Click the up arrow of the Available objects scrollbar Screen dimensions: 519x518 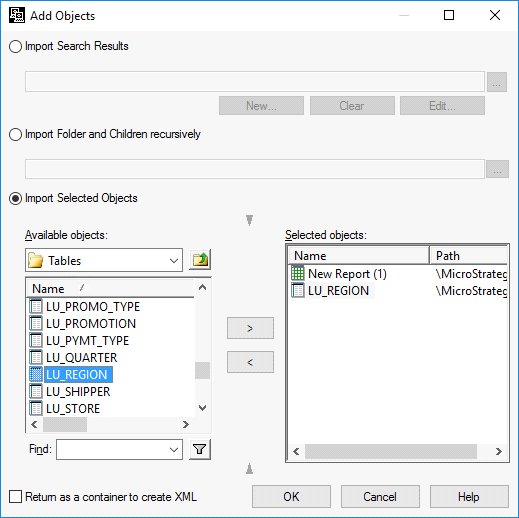(202, 287)
